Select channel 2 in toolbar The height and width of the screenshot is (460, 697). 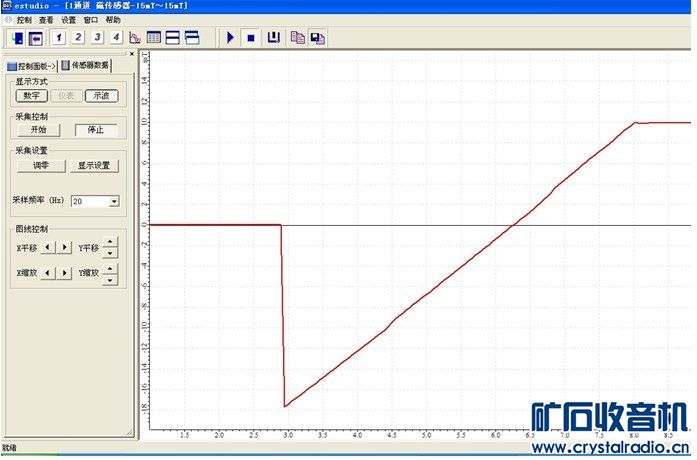pos(78,37)
